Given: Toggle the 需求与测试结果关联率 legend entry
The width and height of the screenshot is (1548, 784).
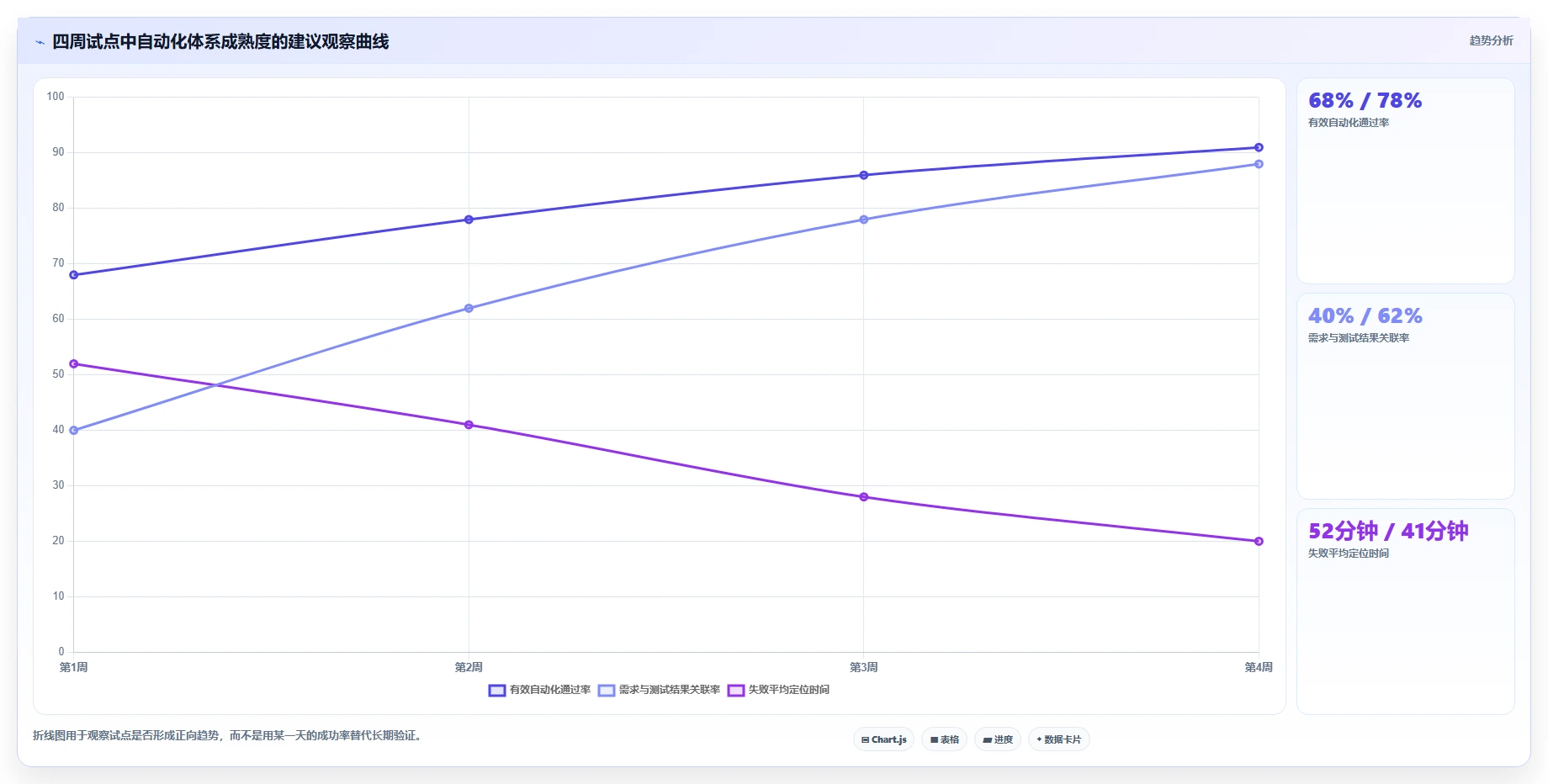Looking at the screenshot, I should [x=659, y=690].
